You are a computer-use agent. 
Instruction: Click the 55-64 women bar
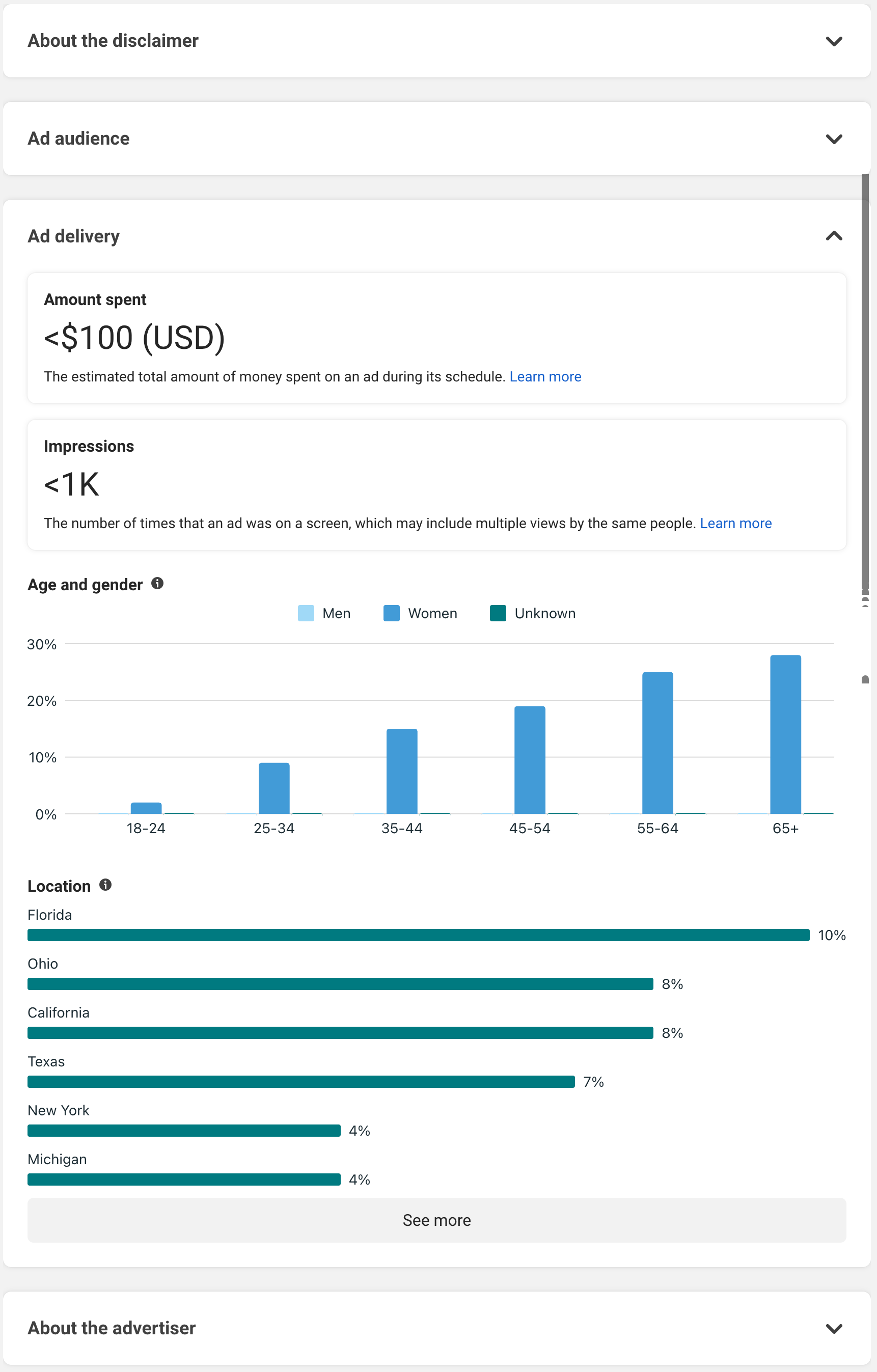point(657,743)
